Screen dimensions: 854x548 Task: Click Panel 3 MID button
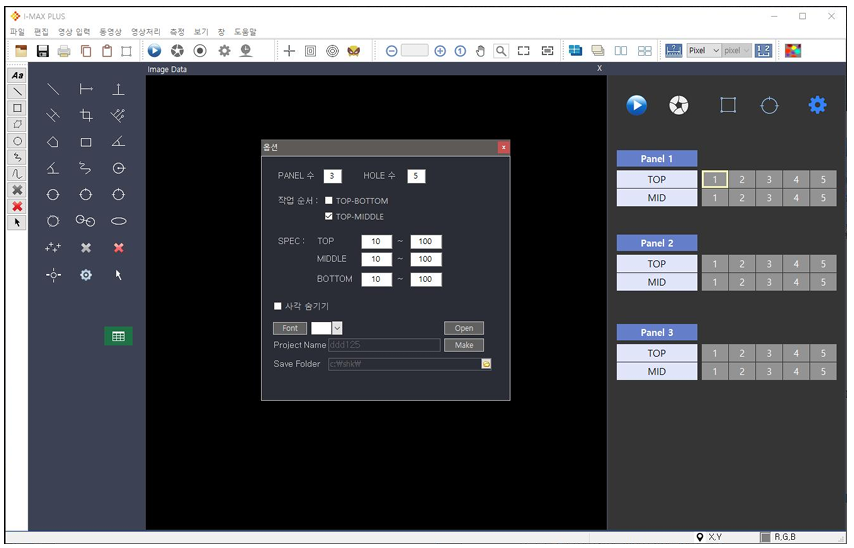pos(657,372)
